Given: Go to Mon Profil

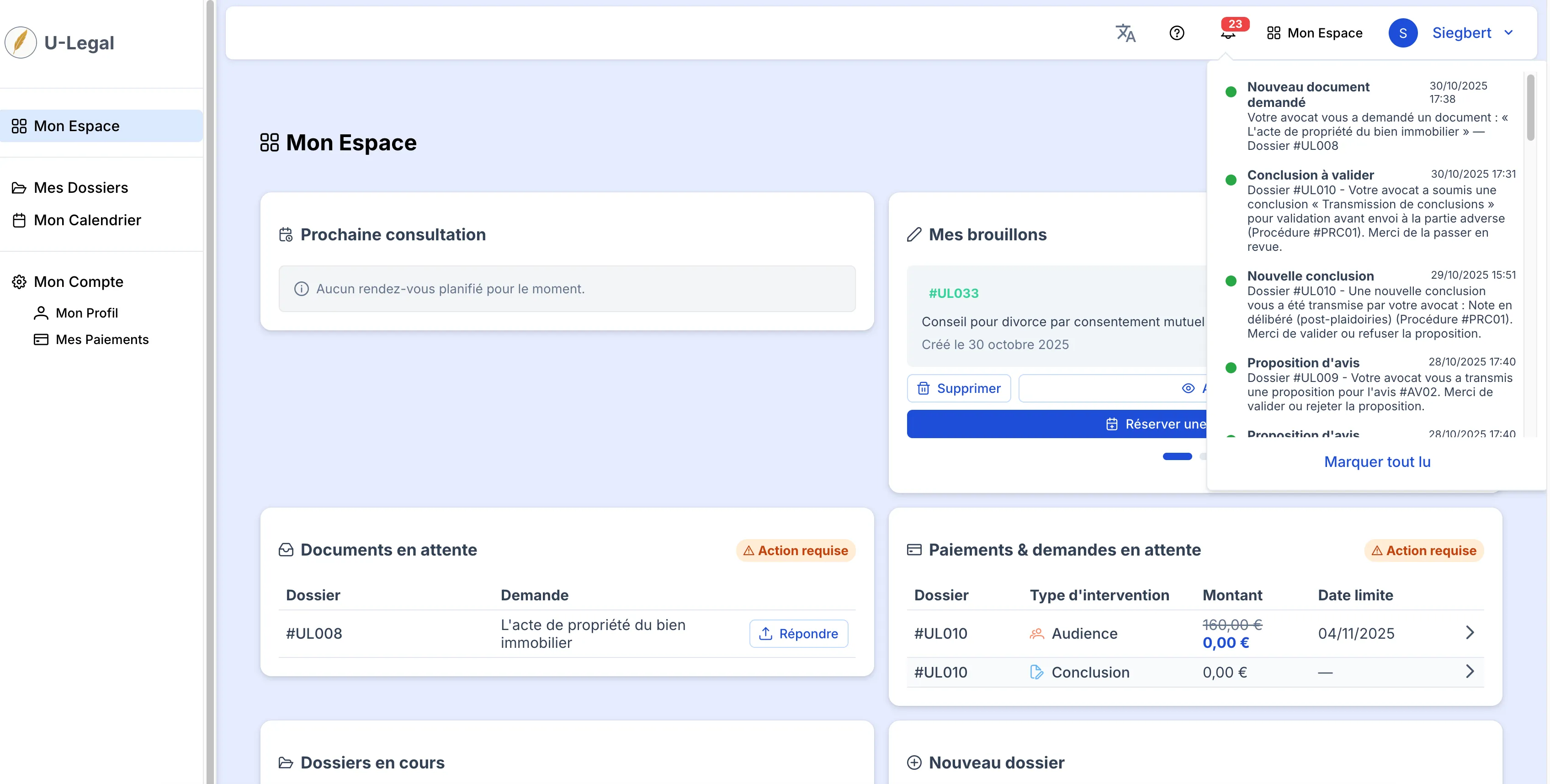Looking at the screenshot, I should 76,313.
